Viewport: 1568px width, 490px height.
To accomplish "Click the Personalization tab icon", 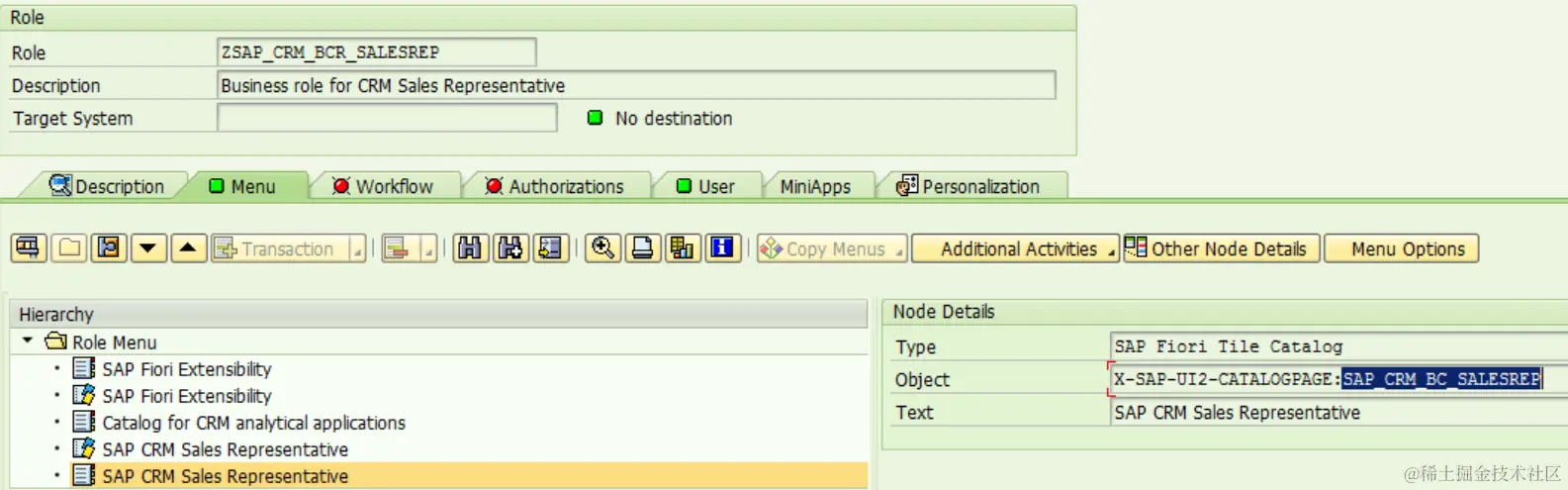I will (x=907, y=185).
